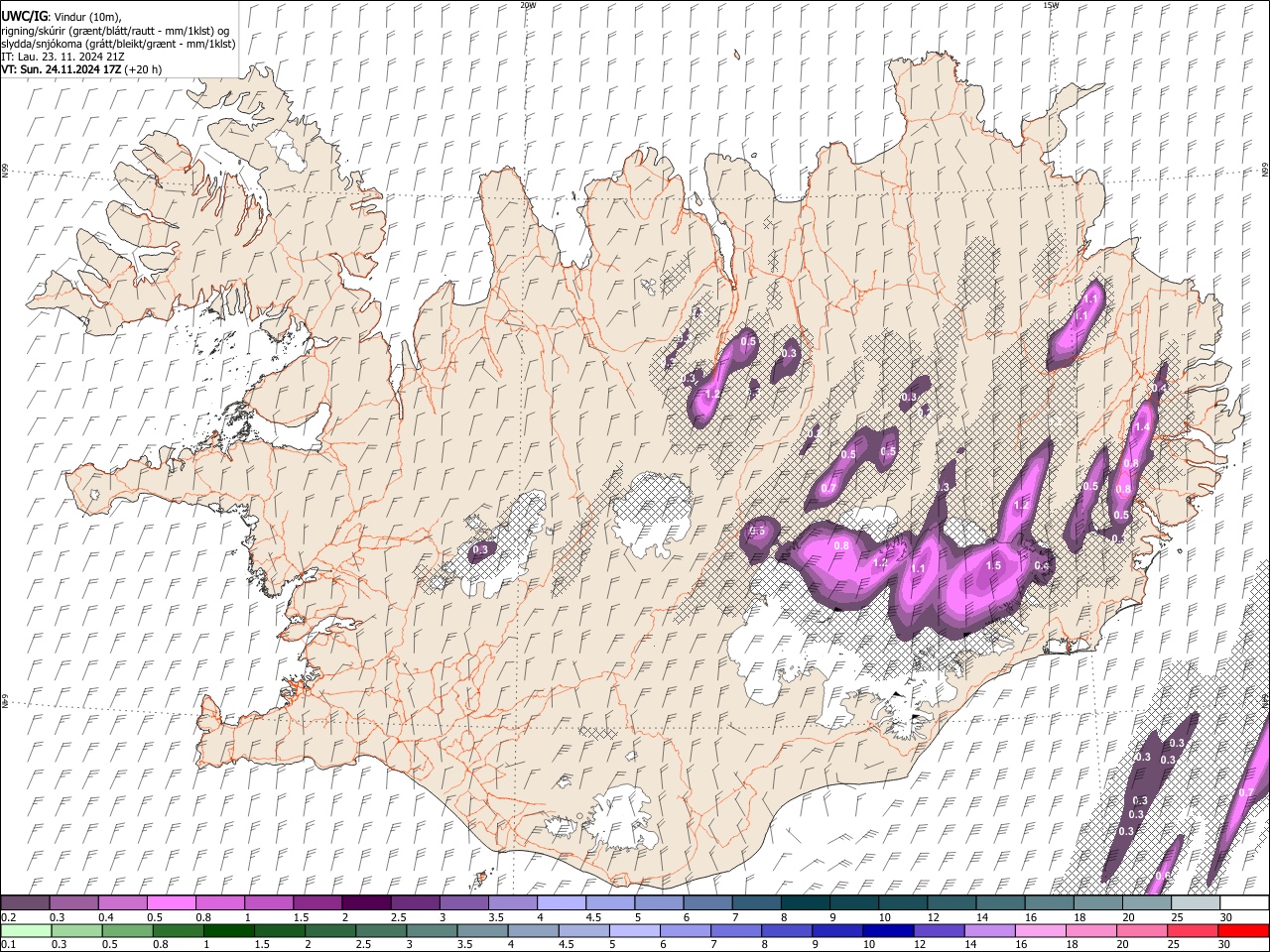Click the '0.1' label in the rain legend
This screenshot has height=952, width=1270.
[7, 944]
